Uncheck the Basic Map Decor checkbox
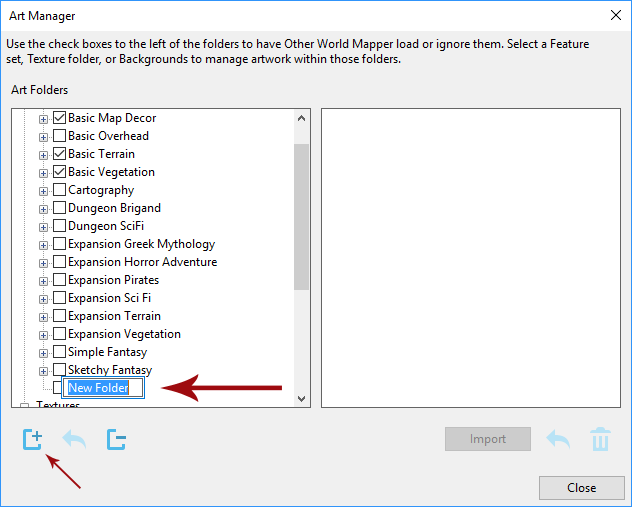 (x=59, y=118)
